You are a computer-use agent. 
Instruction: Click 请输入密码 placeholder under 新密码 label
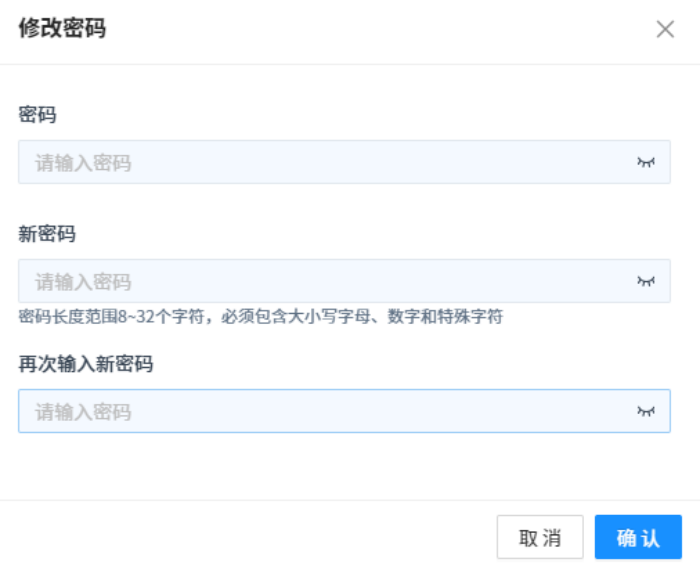tap(84, 282)
